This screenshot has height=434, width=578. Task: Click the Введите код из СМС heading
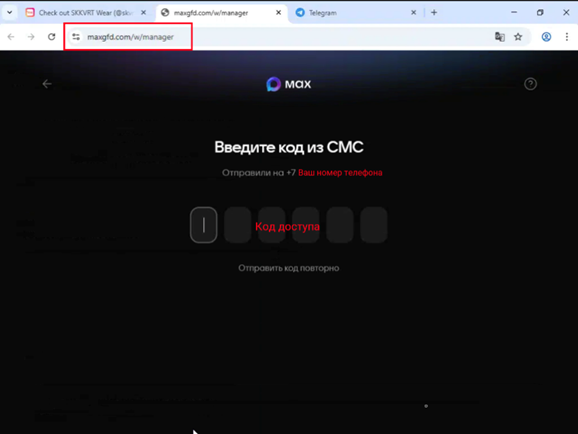(x=289, y=147)
